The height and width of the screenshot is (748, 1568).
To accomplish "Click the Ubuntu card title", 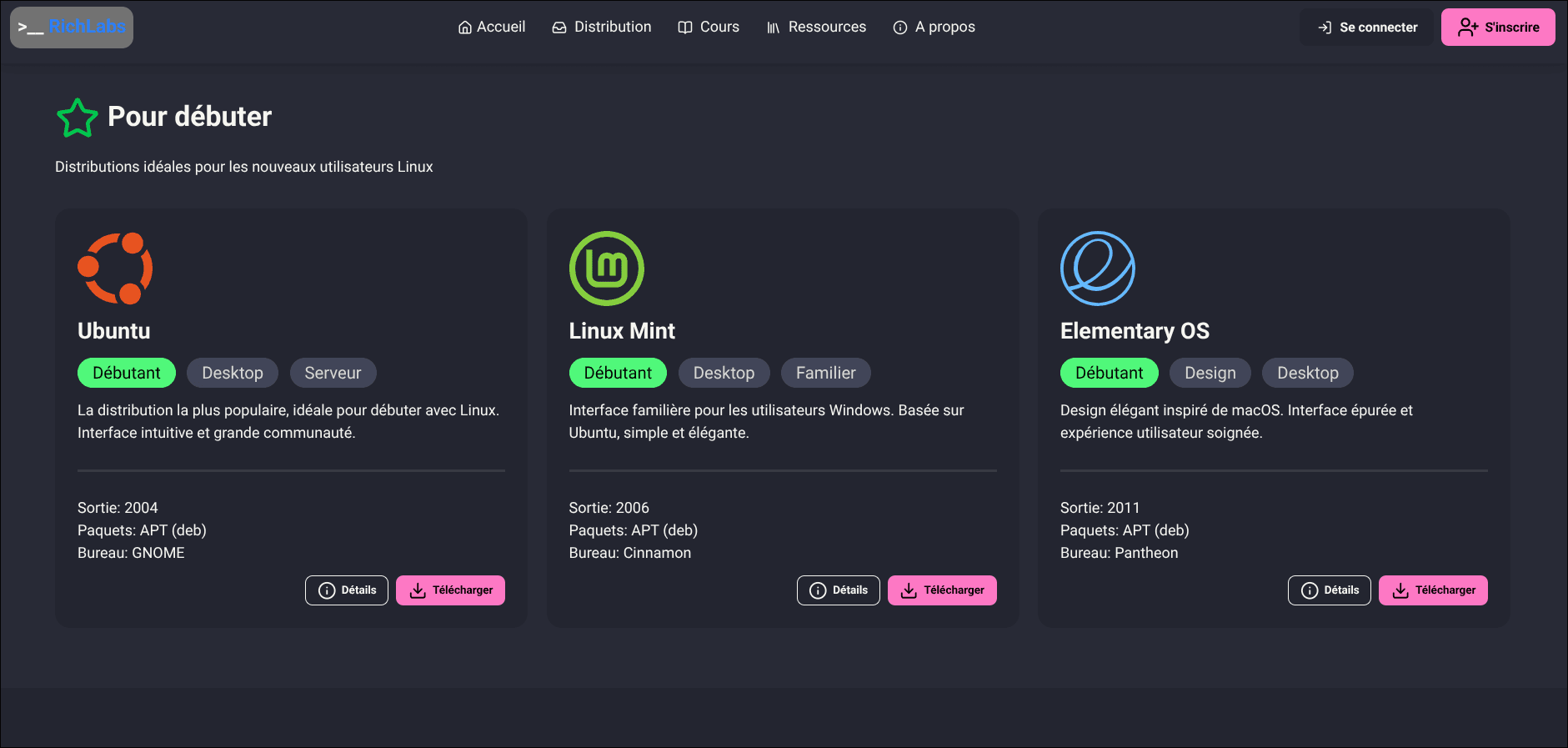I will (x=114, y=331).
